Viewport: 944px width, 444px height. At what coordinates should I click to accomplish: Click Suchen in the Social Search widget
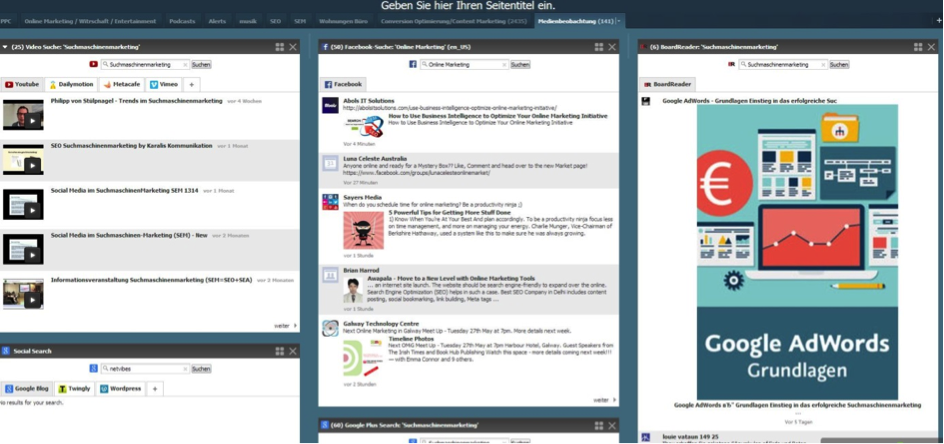[x=201, y=369]
